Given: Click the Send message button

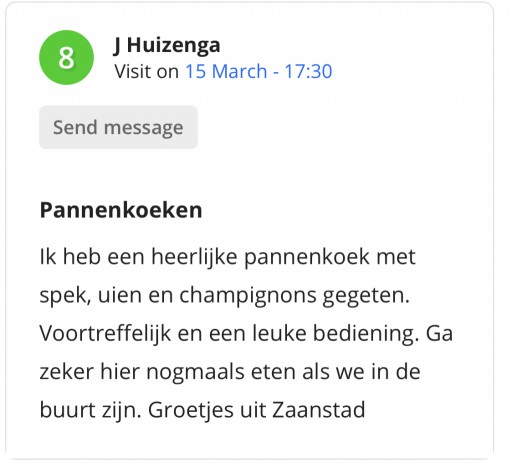Looking at the screenshot, I should [x=118, y=127].
